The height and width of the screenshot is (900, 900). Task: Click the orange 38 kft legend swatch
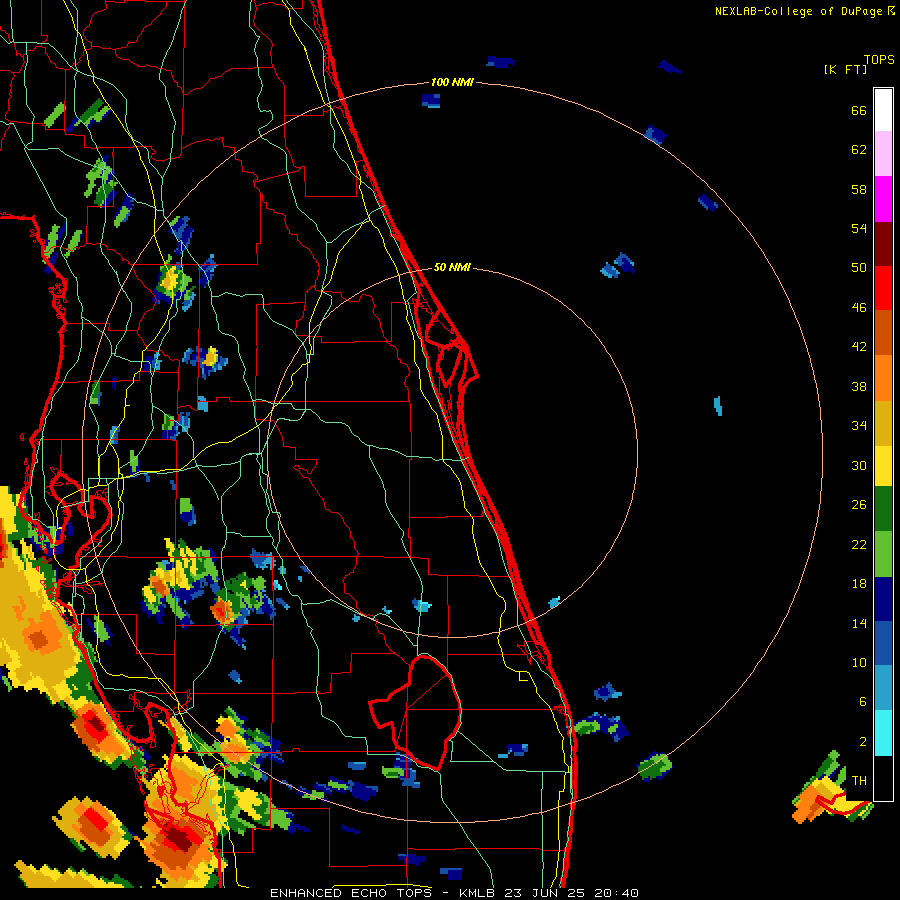(x=883, y=378)
